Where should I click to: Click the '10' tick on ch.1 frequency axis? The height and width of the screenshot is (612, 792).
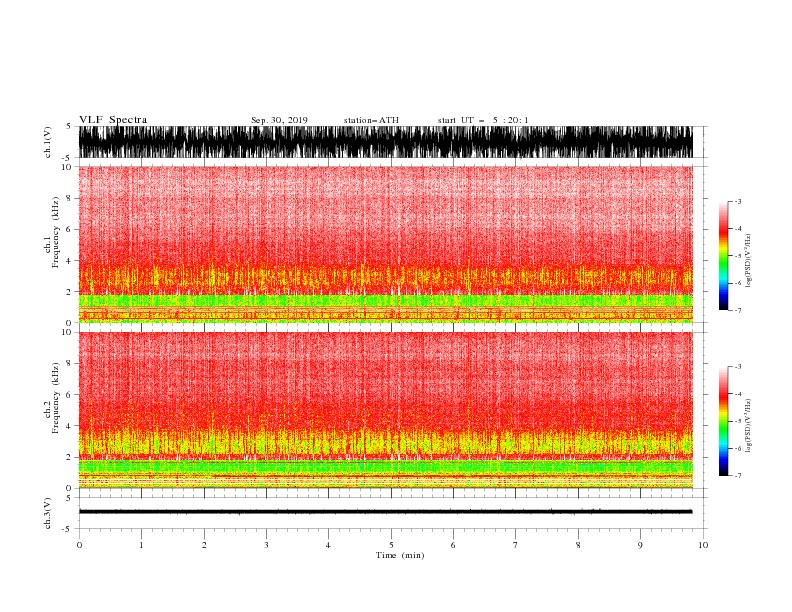click(67, 167)
